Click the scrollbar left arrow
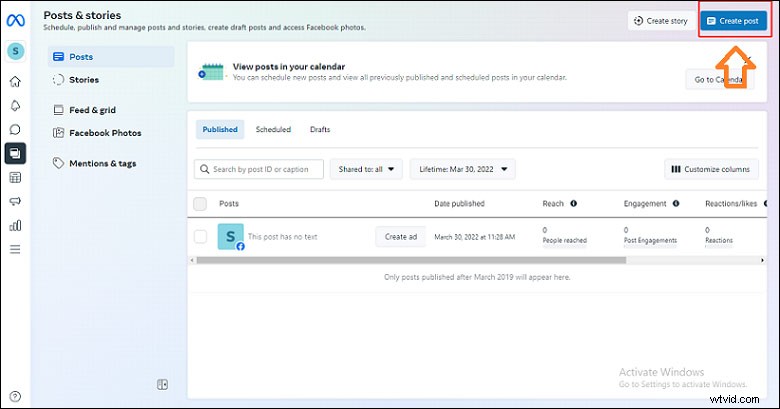The image size is (780, 409). 192,260
